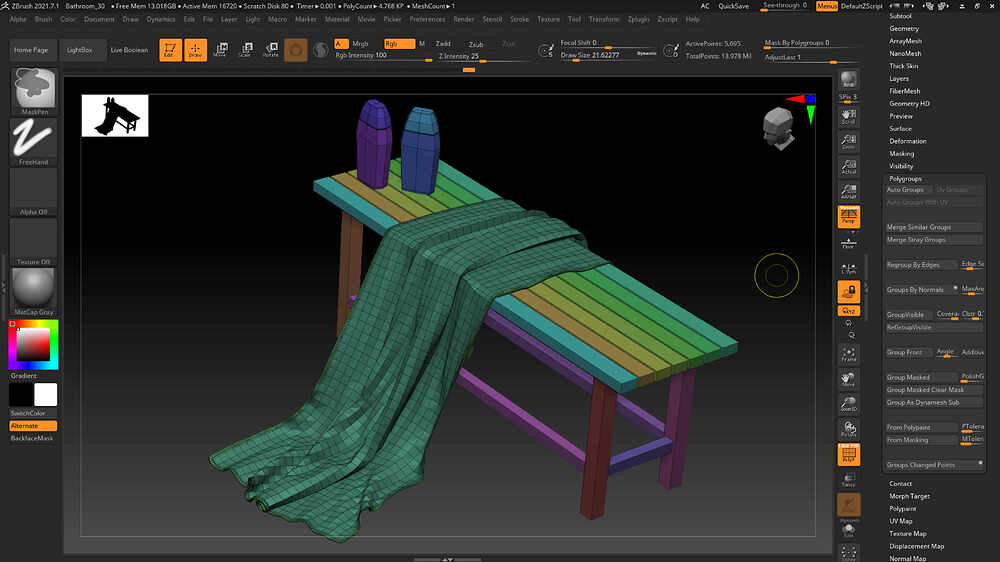Open the Texture Off slot
This screenshot has height=562, width=1000.
tap(34, 242)
